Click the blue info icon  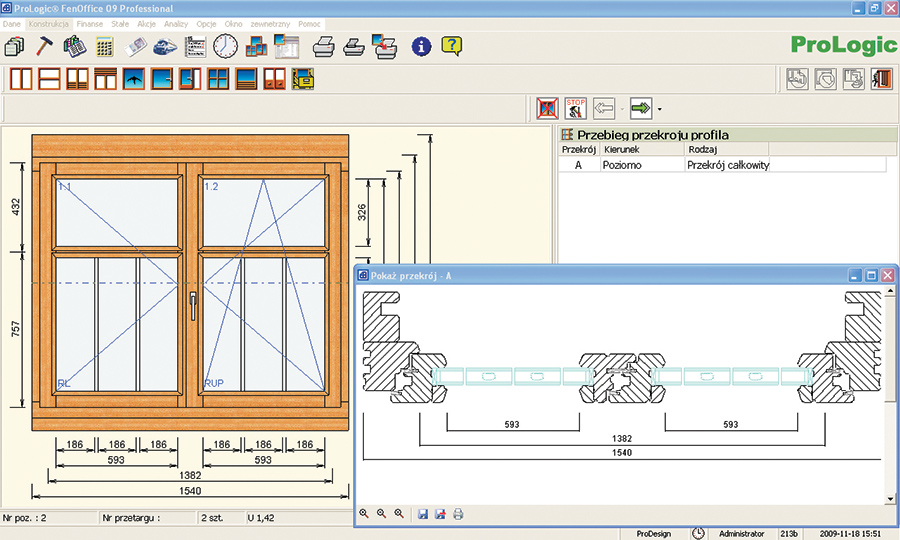[x=421, y=46]
